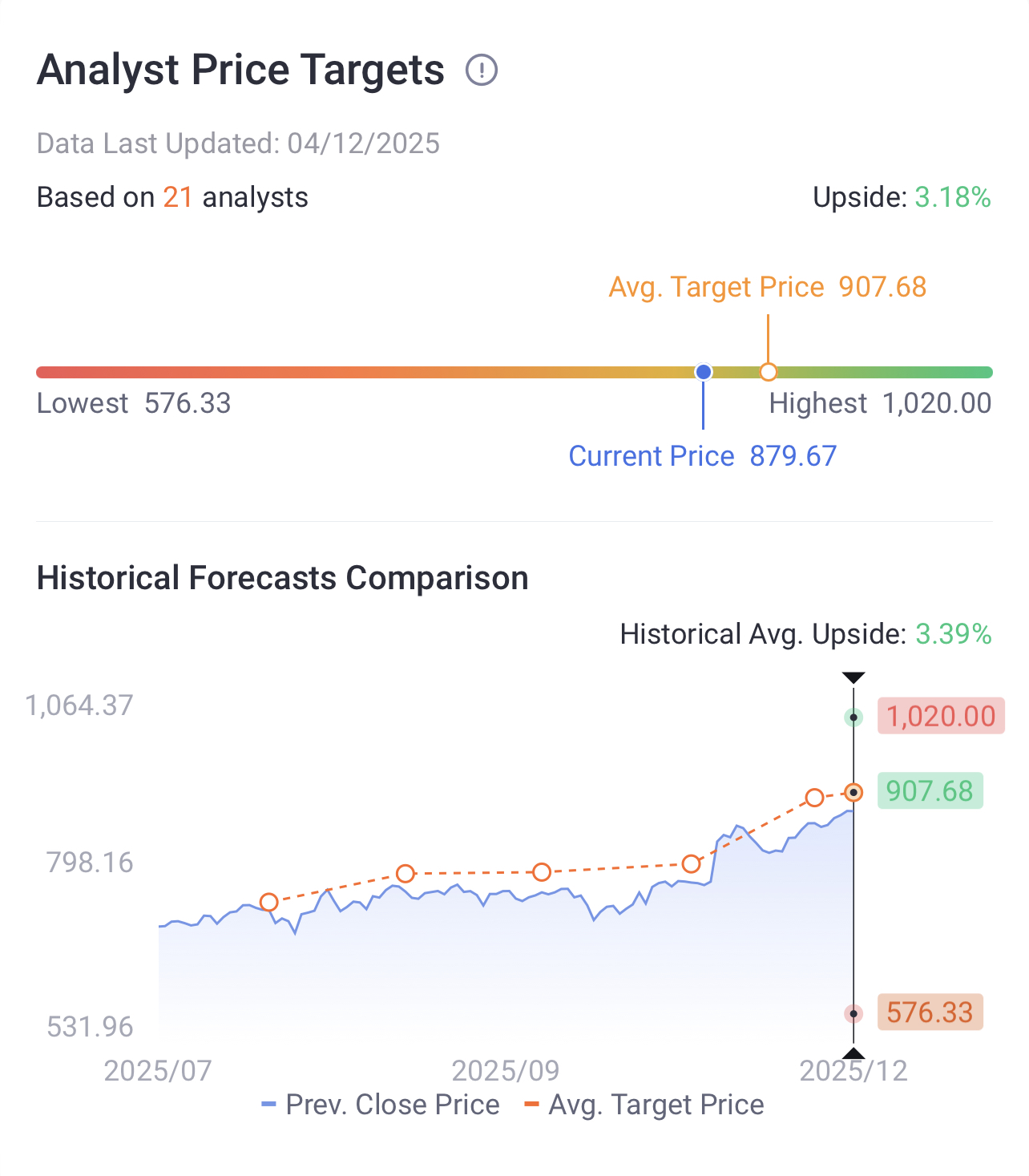The height and width of the screenshot is (1176, 1029).
Task: Click the orange 576.33 lowest target label
Action: pyautogui.click(x=930, y=1012)
